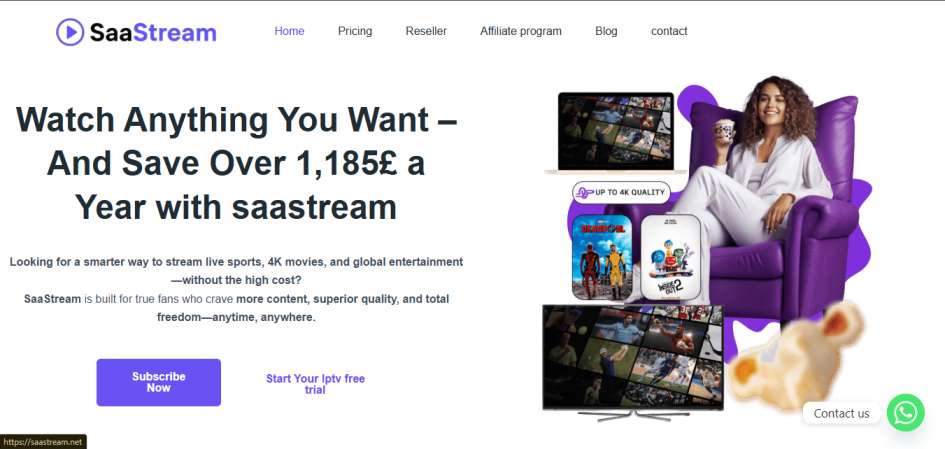The width and height of the screenshot is (945, 449).
Task: Open the Pricing page
Action: [x=355, y=31]
